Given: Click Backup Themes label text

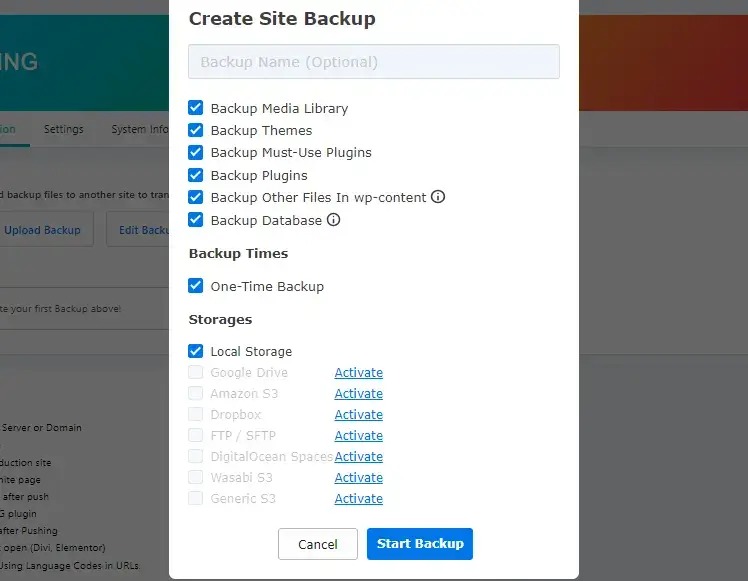Looking at the screenshot, I should click(x=261, y=130).
